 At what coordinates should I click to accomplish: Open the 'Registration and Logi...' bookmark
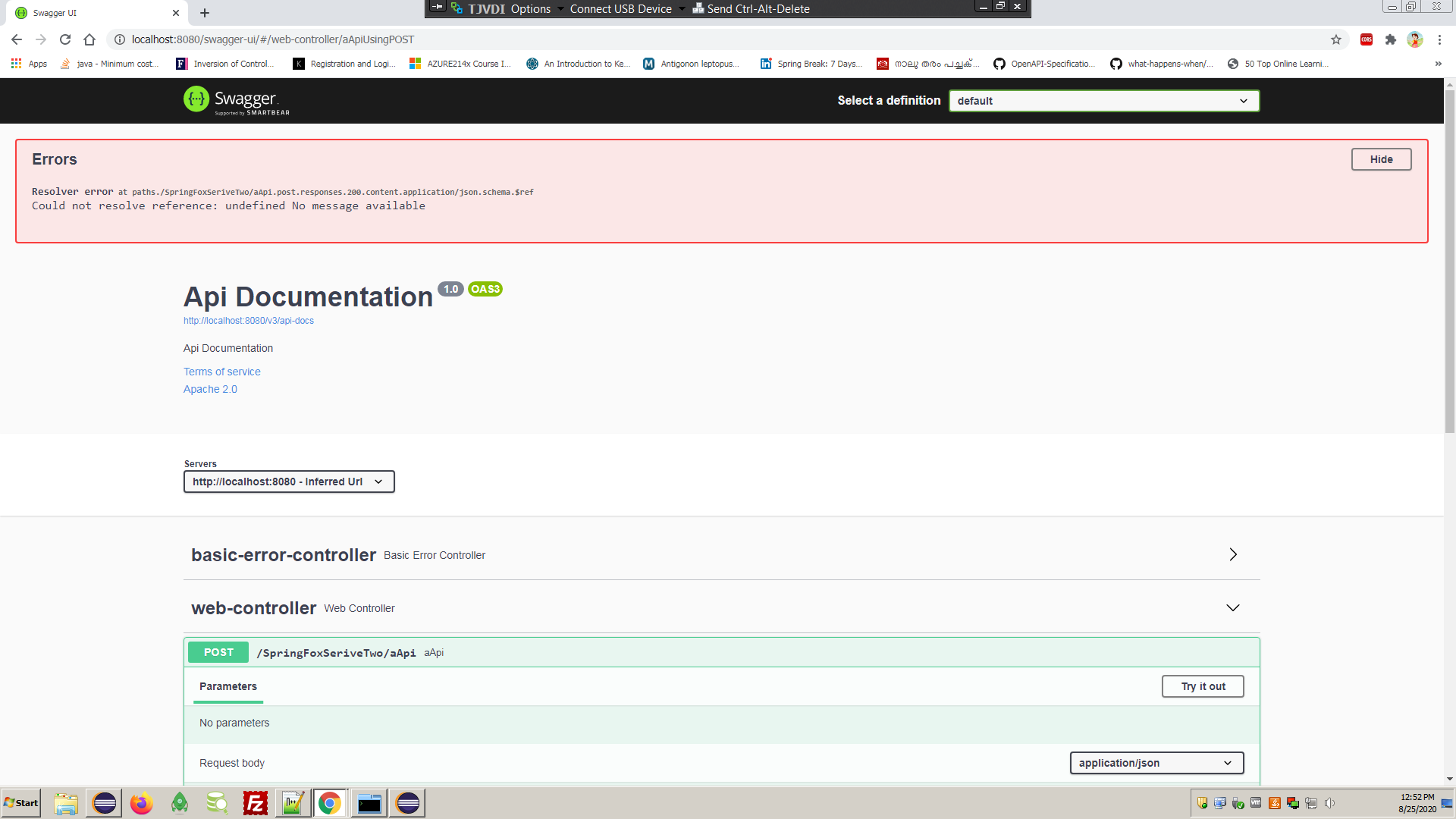pos(344,64)
